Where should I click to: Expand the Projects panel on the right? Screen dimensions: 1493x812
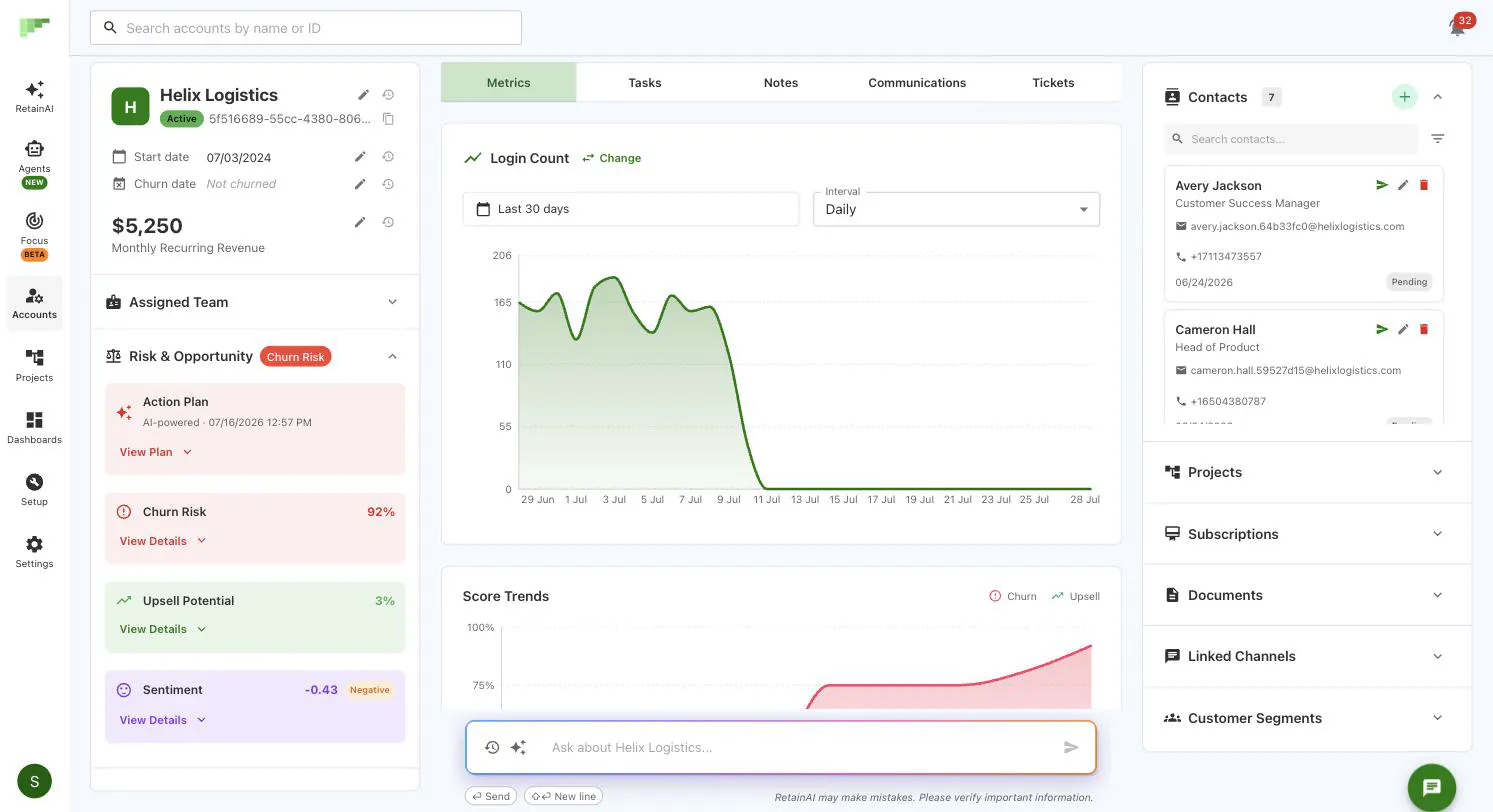pyautogui.click(x=1306, y=472)
